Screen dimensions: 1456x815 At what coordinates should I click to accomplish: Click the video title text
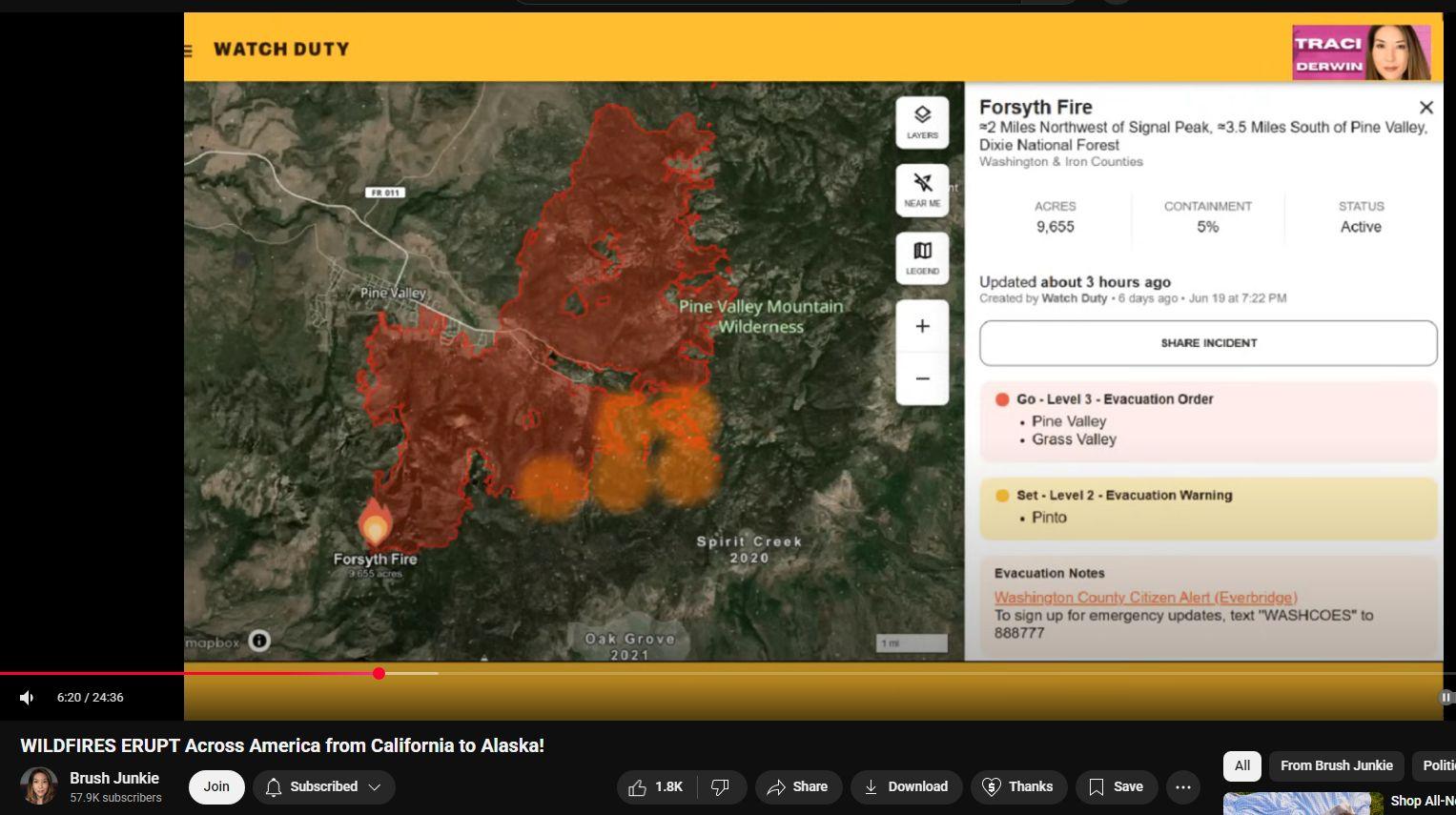point(282,746)
